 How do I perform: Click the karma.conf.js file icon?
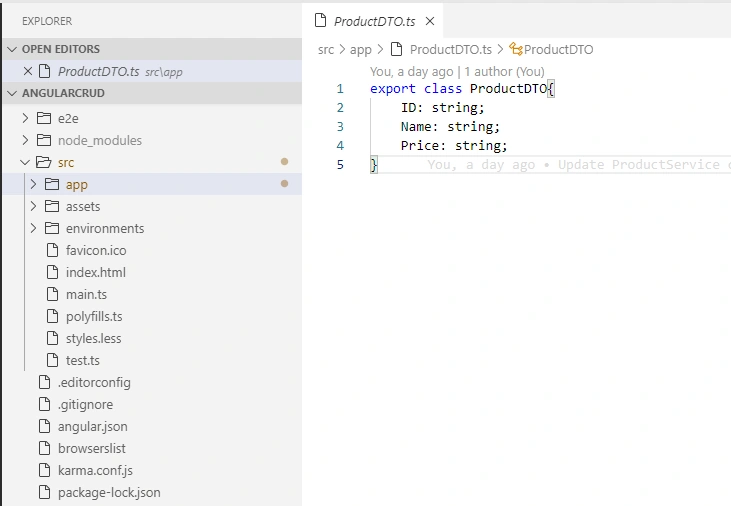[x=44, y=470]
